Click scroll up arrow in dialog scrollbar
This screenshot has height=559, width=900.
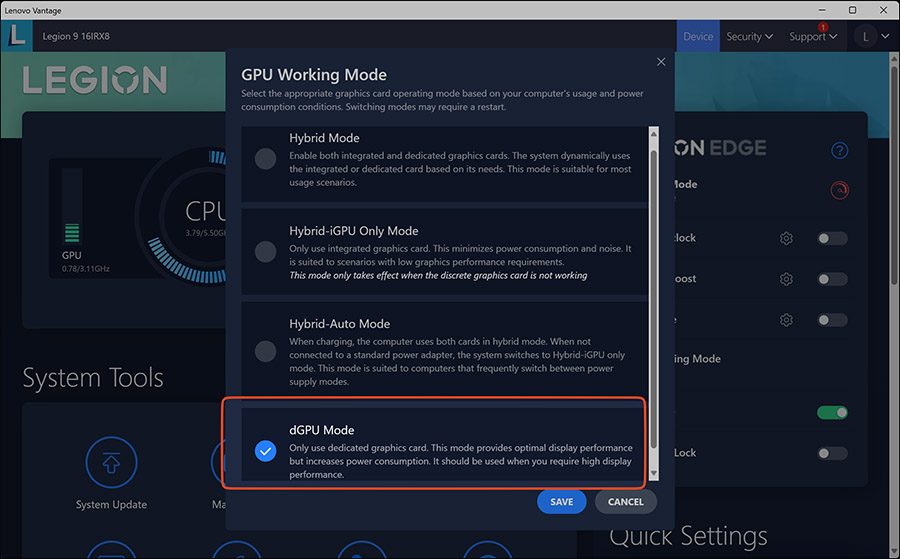coord(654,134)
